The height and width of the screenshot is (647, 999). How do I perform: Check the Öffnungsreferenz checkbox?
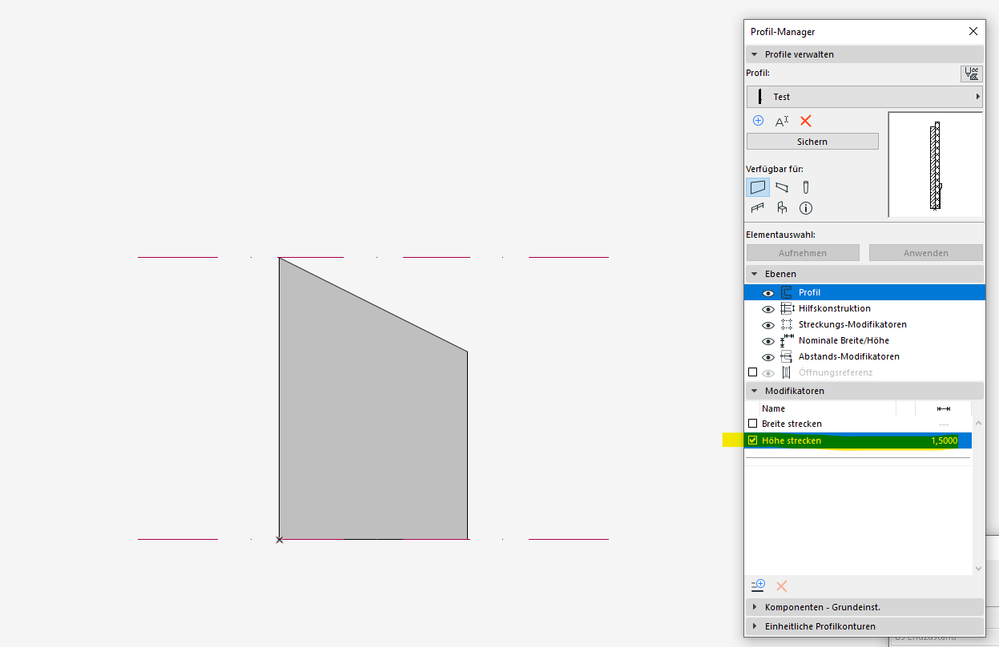click(752, 372)
